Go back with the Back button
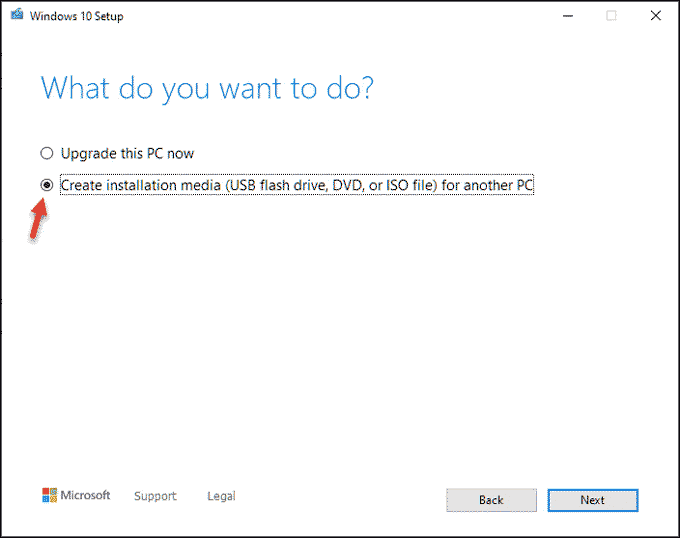Viewport: 680px width, 538px height. 491,500
